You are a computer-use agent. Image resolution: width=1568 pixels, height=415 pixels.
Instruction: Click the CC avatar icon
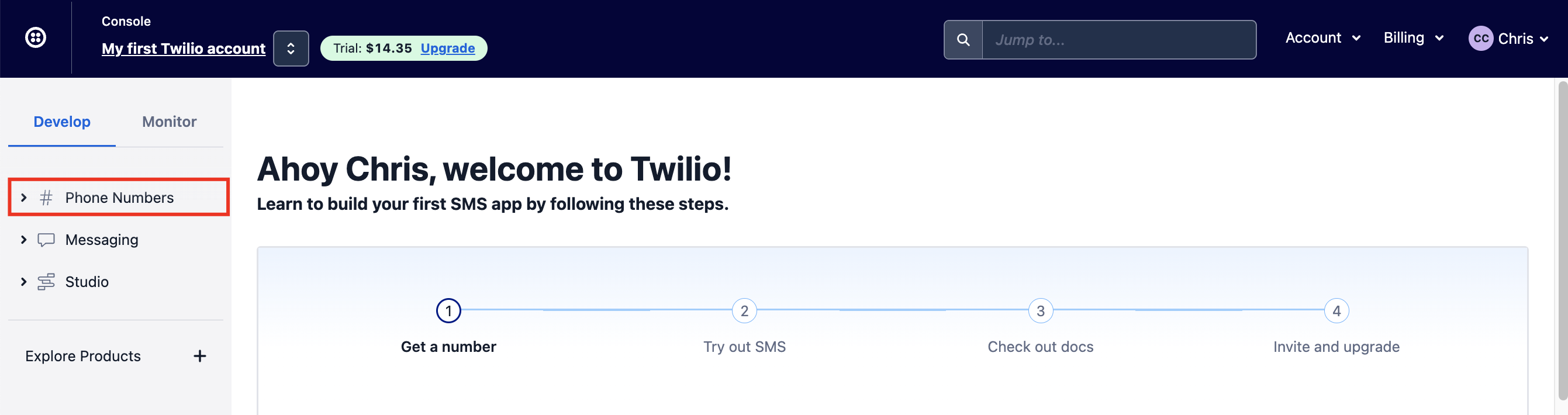point(1483,38)
